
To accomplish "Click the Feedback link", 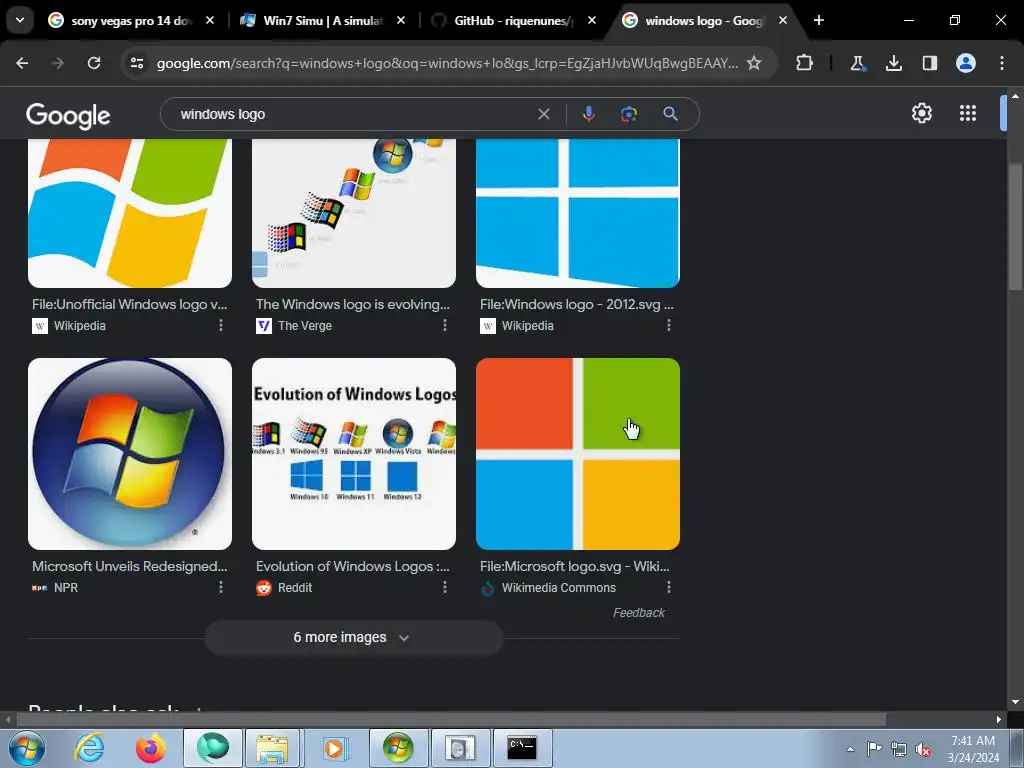I will pyautogui.click(x=639, y=613).
